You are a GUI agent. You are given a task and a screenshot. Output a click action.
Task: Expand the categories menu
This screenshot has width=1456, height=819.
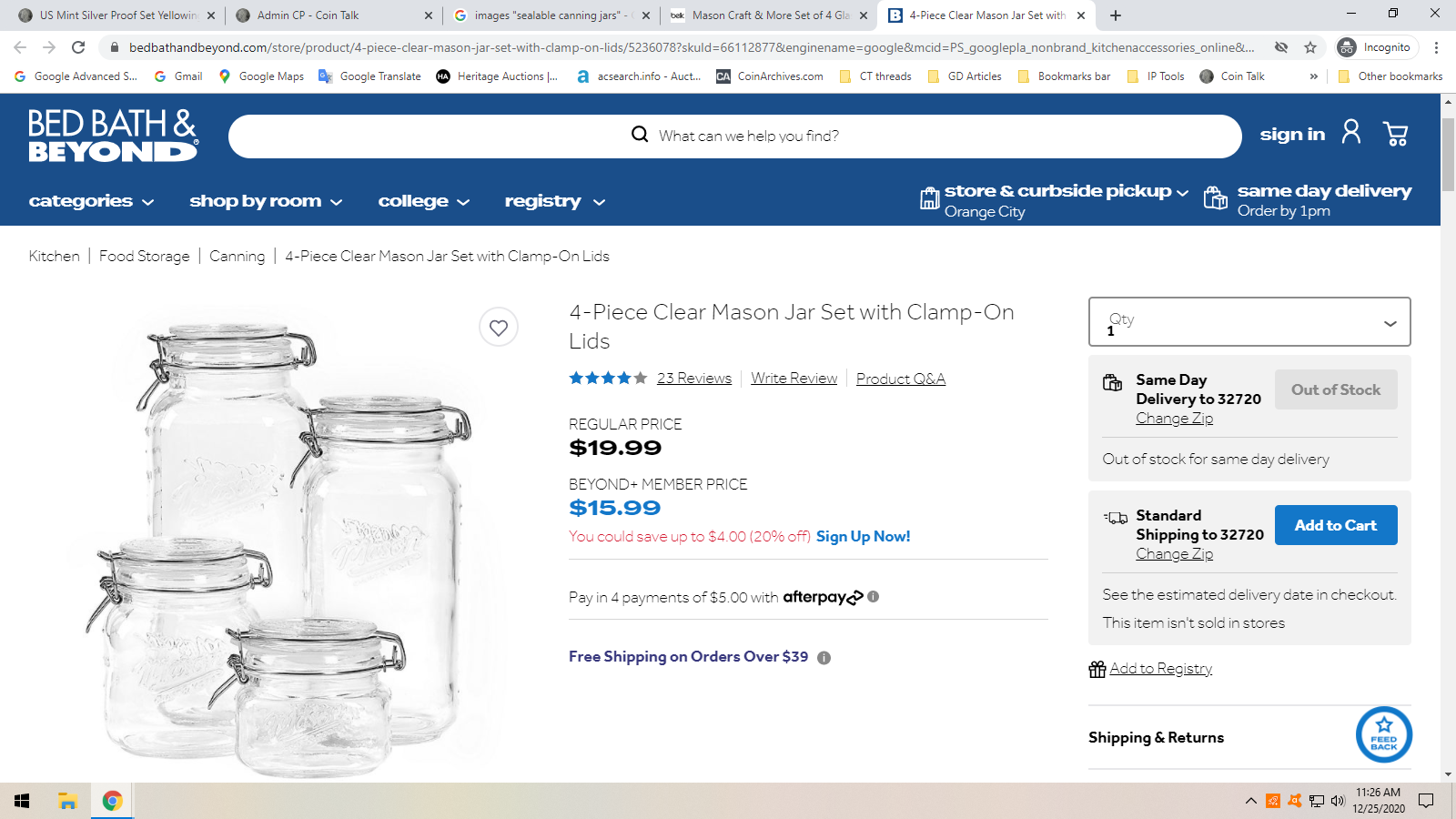[x=91, y=201]
